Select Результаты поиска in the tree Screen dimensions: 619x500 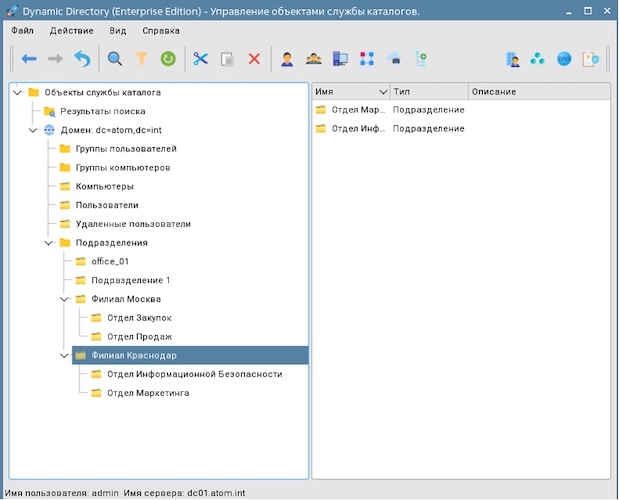click(101, 111)
